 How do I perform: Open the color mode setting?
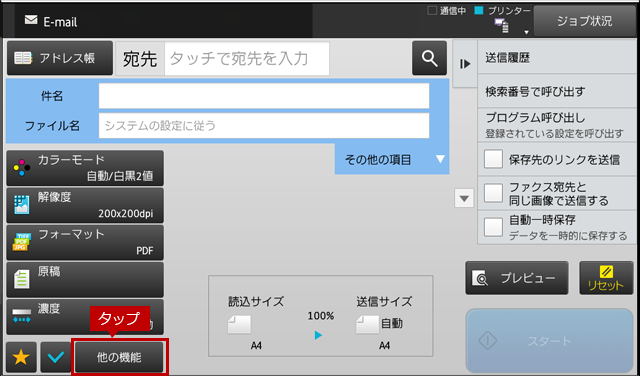[x=85, y=168]
